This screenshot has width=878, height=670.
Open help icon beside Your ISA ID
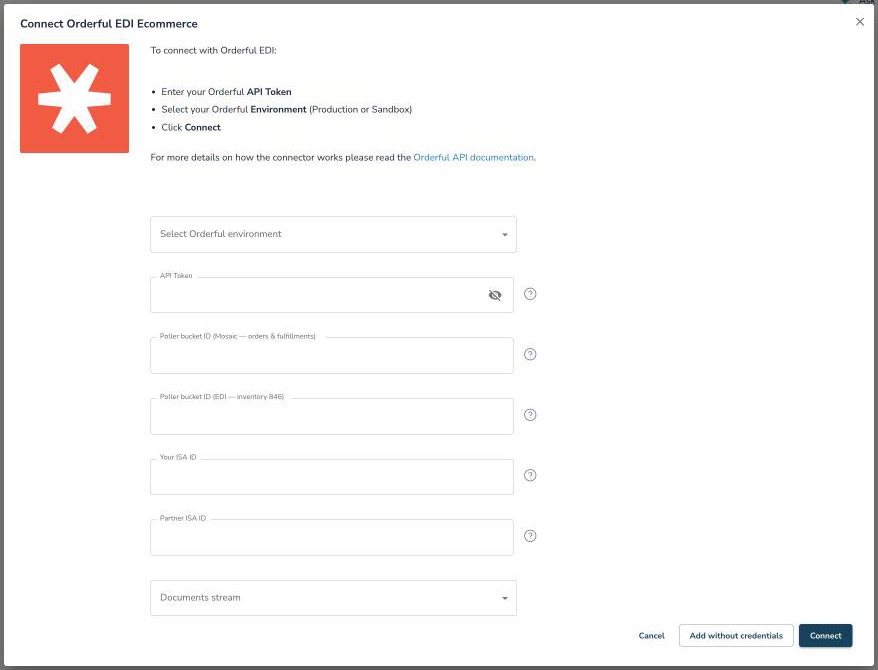coord(530,475)
